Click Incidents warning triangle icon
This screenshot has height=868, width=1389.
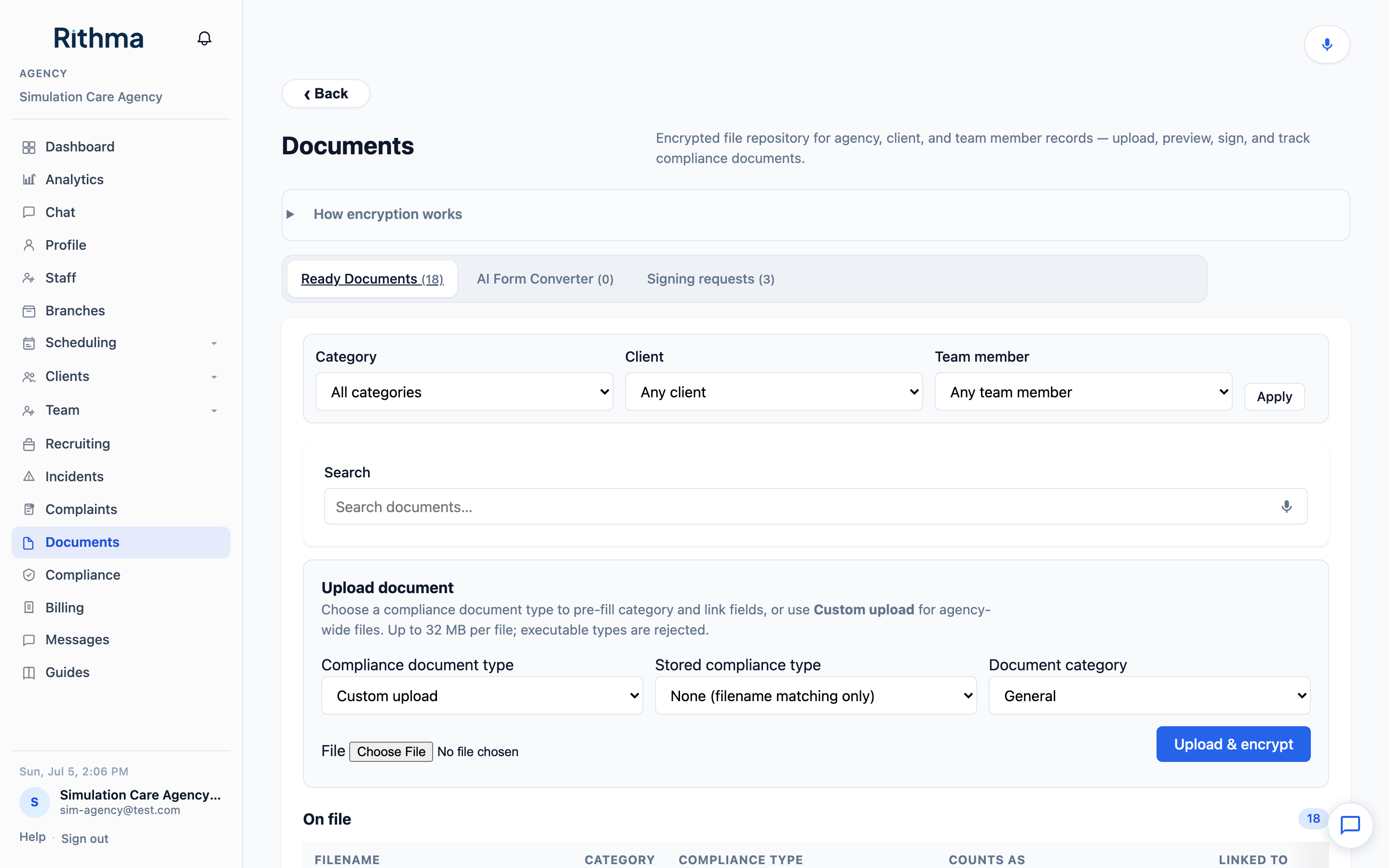click(x=29, y=476)
